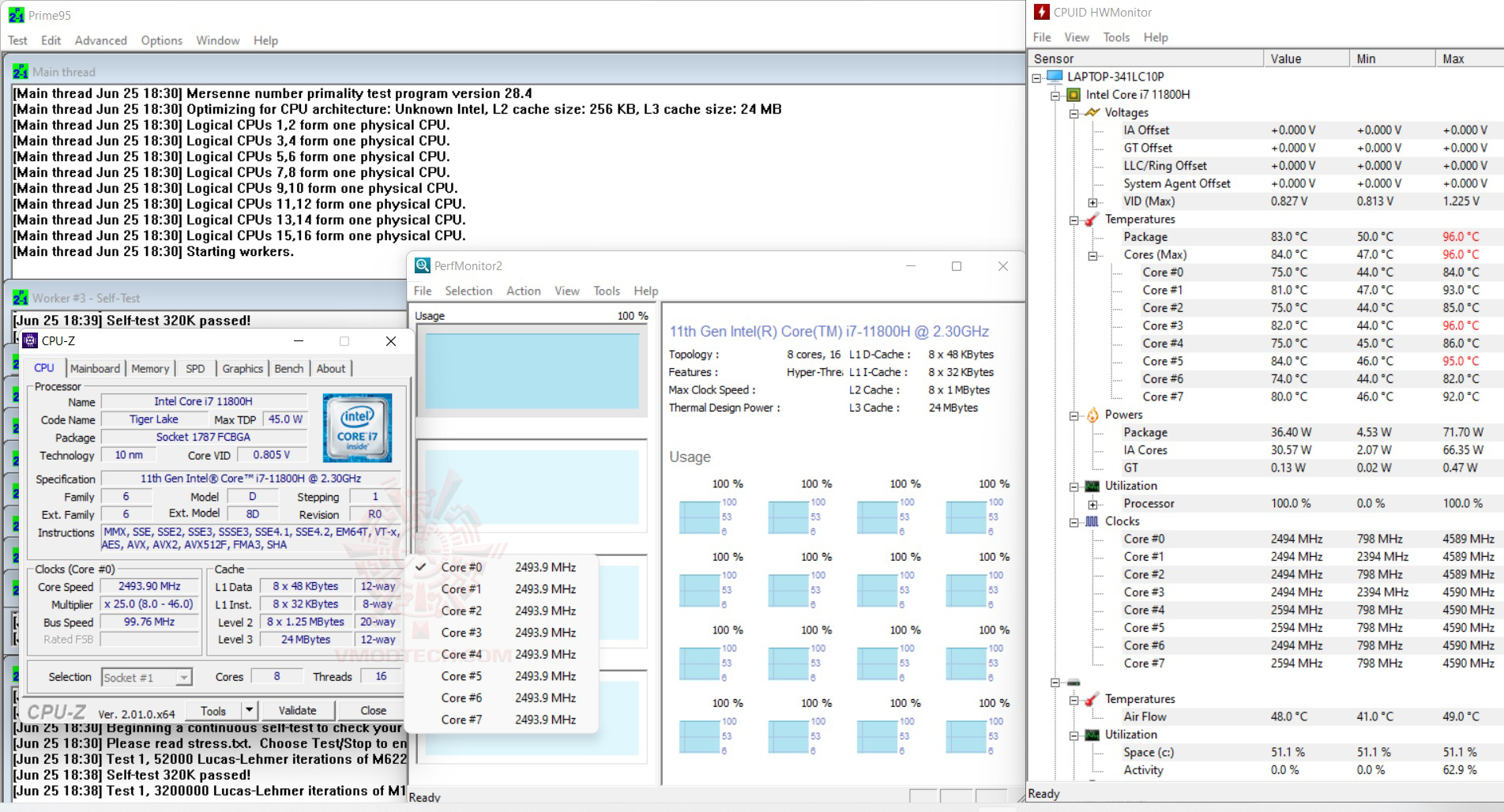Click the Tools button in CPU-Z
The height and width of the screenshot is (812, 1504).
pos(213,711)
